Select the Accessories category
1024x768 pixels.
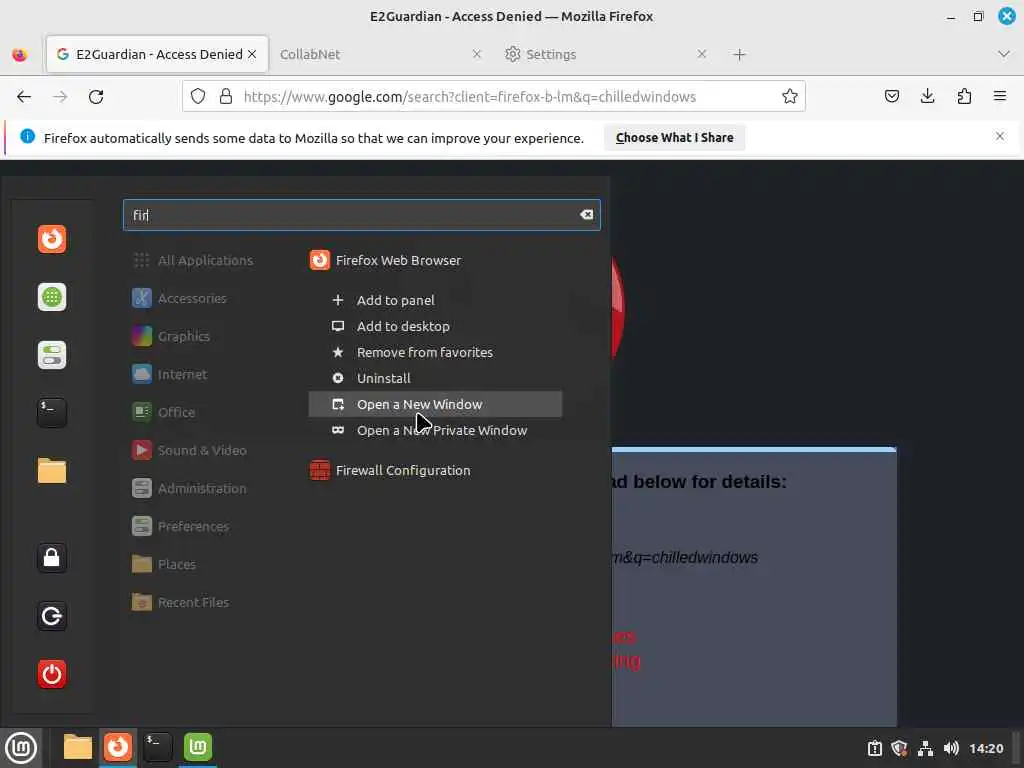[180, 298]
